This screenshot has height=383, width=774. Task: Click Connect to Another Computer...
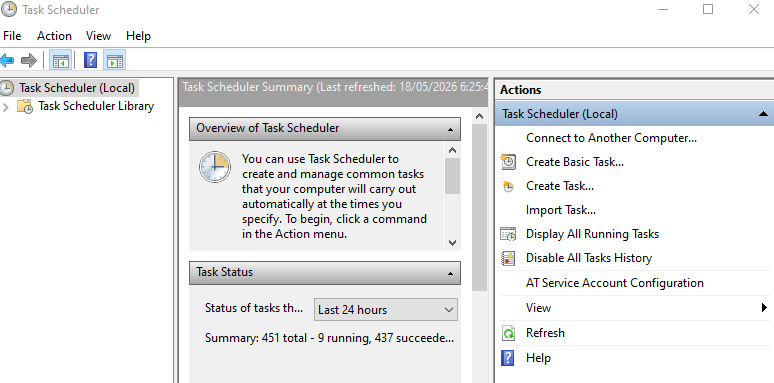click(612, 138)
